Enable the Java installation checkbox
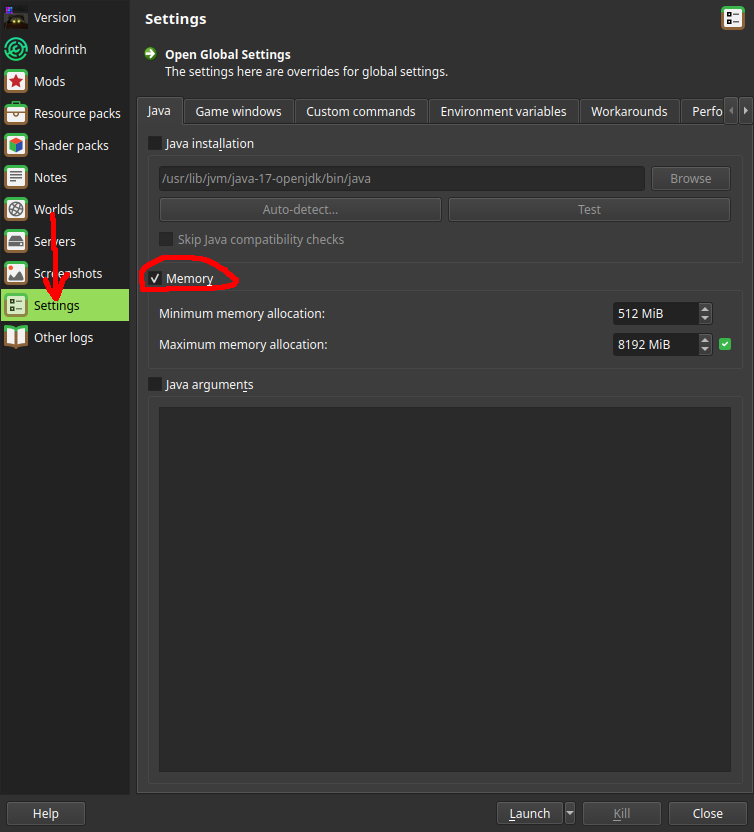Screen dimensions: 754x832 (x=155, y=143)
